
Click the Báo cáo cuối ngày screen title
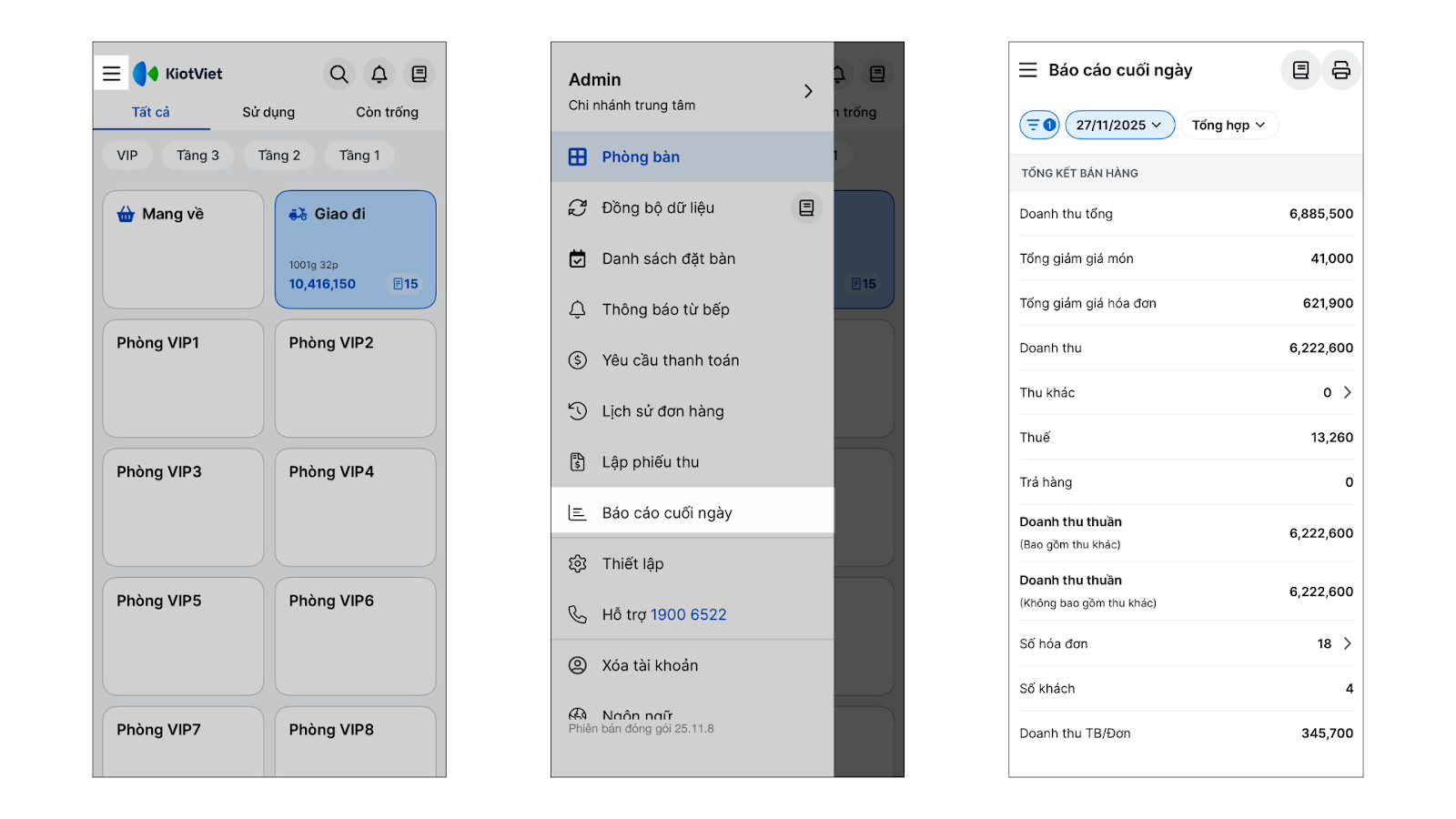[1120, 70]
